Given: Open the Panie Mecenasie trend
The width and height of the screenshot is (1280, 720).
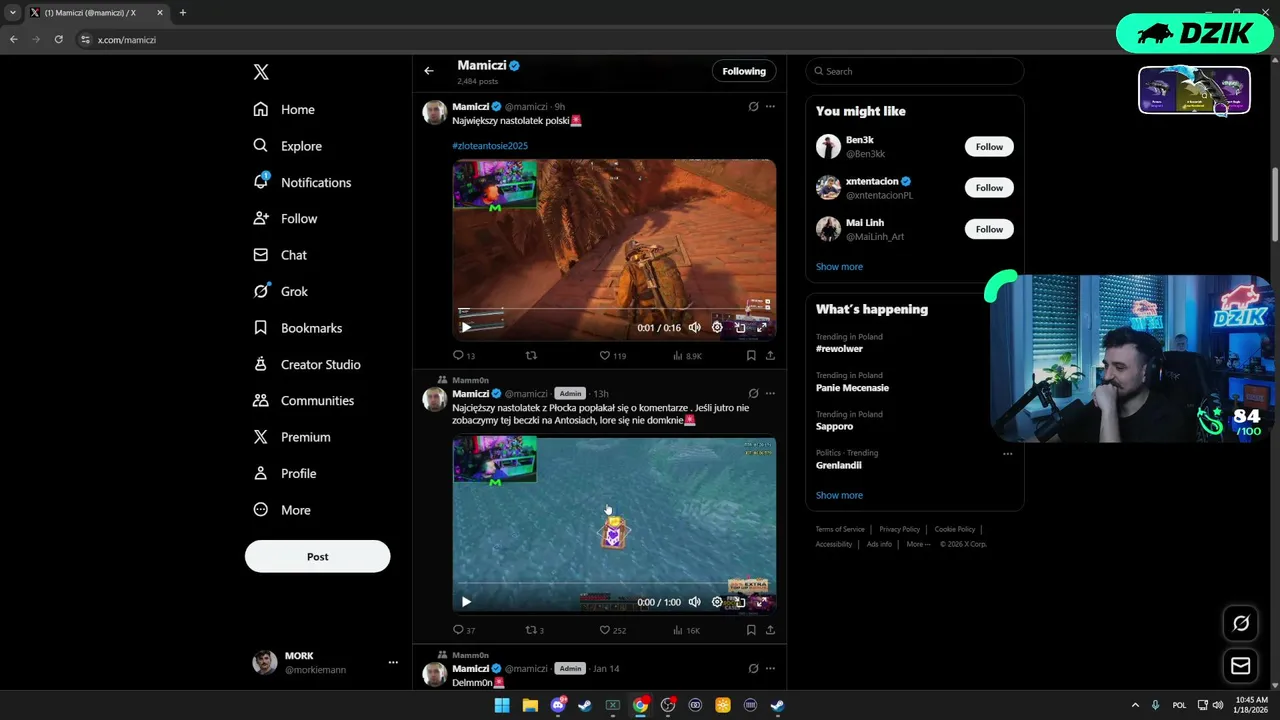Looking at the screenshot, I should click(x=852, y=388).
